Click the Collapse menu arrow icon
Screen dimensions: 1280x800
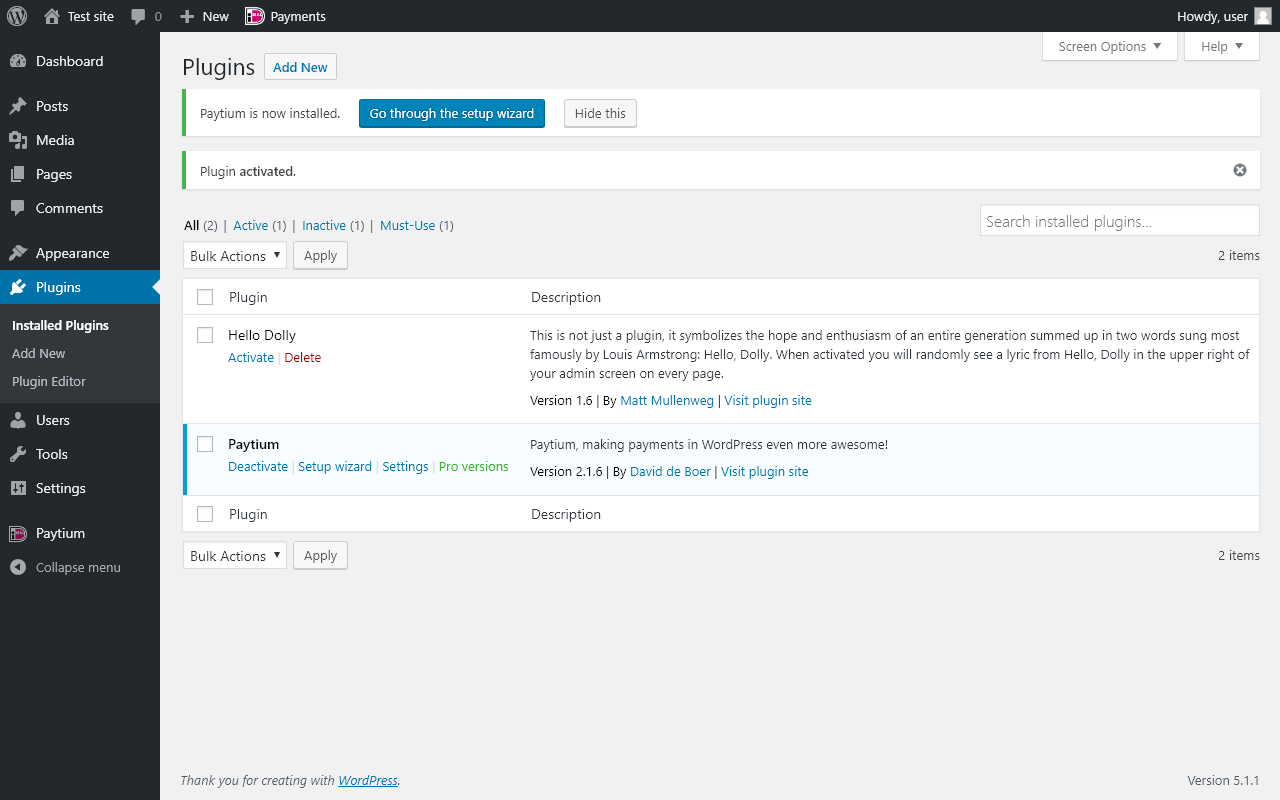point(18,567)
